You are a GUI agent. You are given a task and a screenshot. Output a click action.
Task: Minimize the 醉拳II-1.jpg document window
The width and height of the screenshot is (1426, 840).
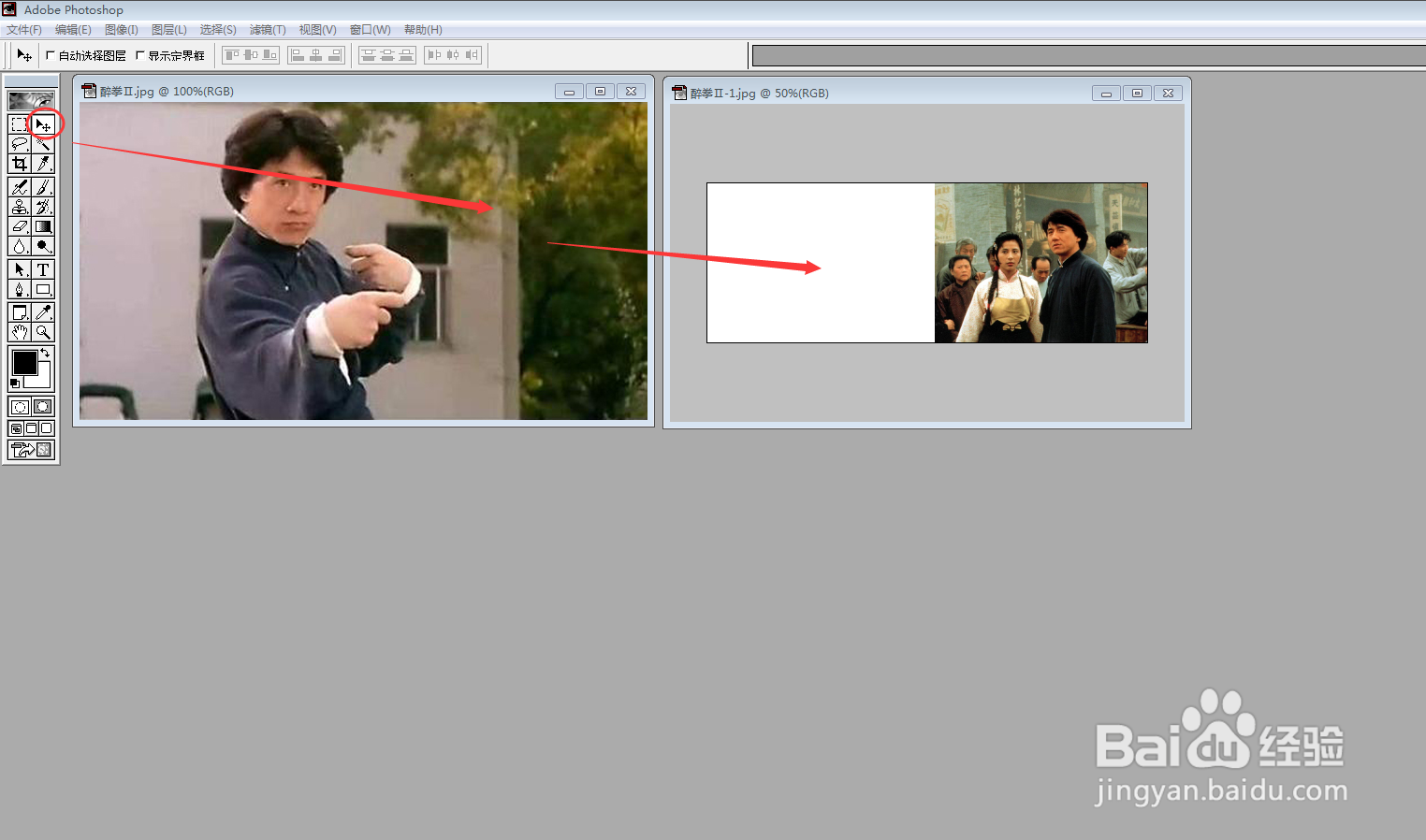(x=1106, y=94)
